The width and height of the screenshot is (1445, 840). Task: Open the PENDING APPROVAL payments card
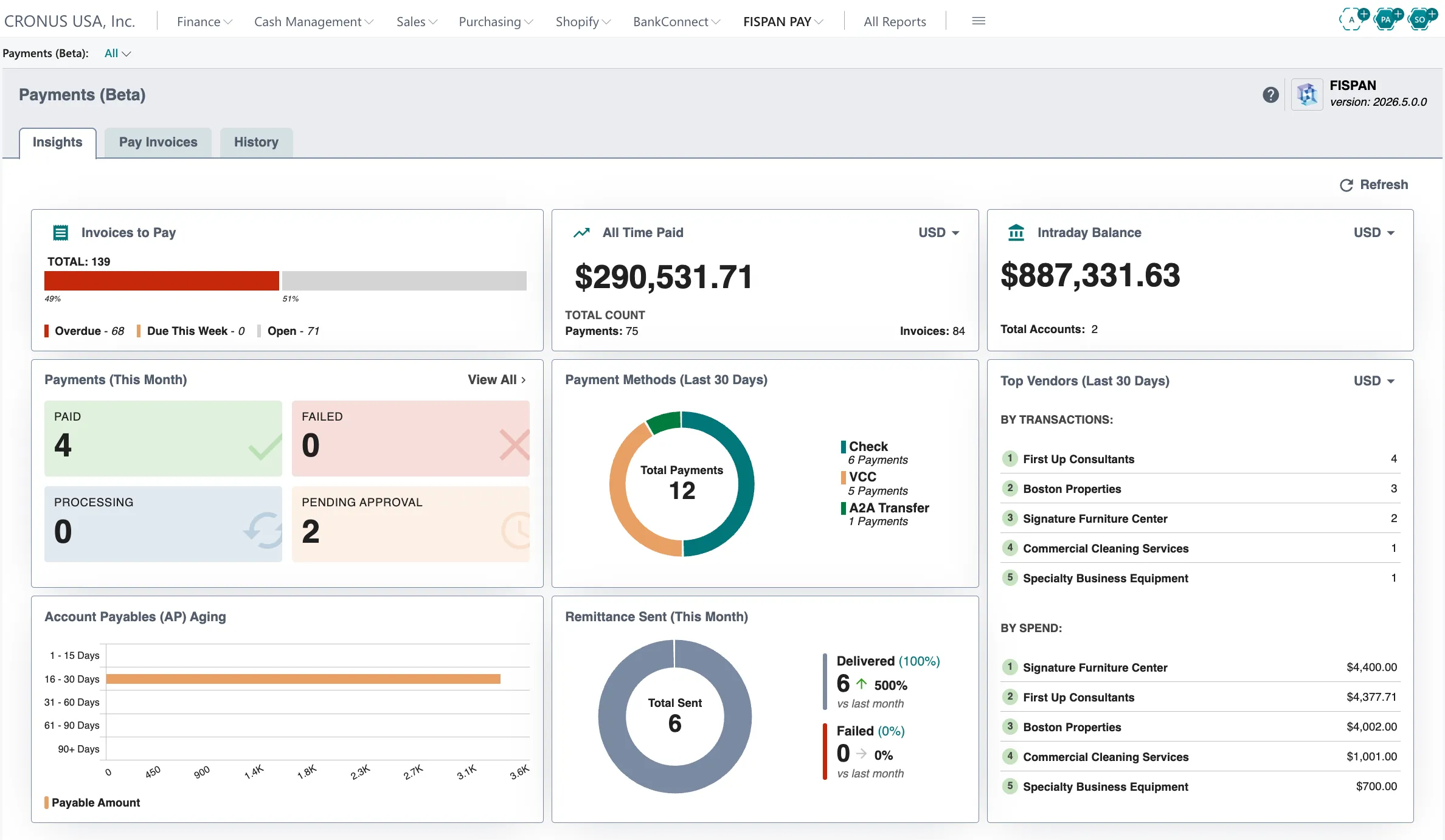[x=411, y=524]
